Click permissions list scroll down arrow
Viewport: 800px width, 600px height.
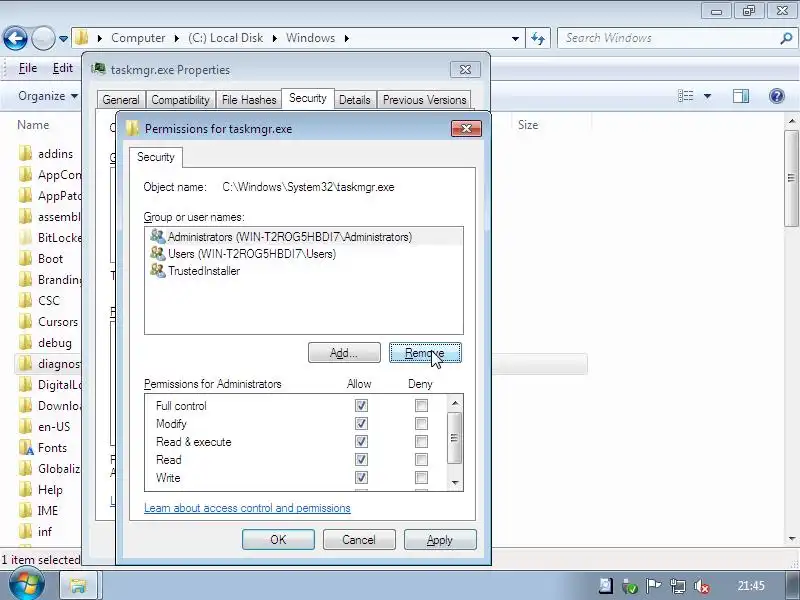coord(455,483)
